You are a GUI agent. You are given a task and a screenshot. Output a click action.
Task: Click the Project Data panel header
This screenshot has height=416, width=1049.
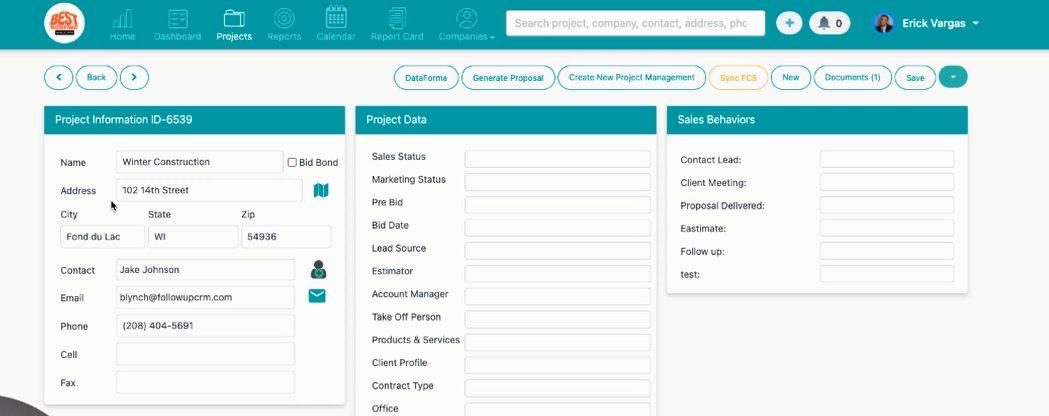click(x=506, y=120)
